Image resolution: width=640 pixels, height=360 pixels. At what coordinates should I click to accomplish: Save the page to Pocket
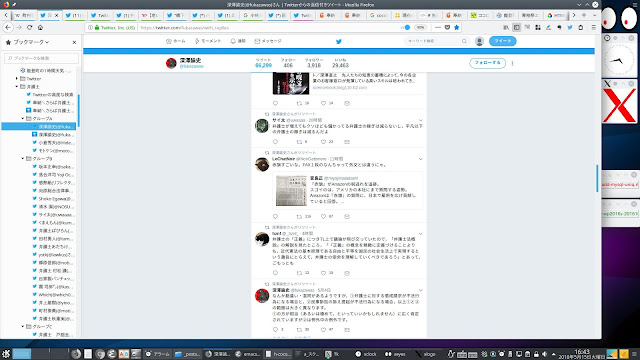(x=447, y=27)
